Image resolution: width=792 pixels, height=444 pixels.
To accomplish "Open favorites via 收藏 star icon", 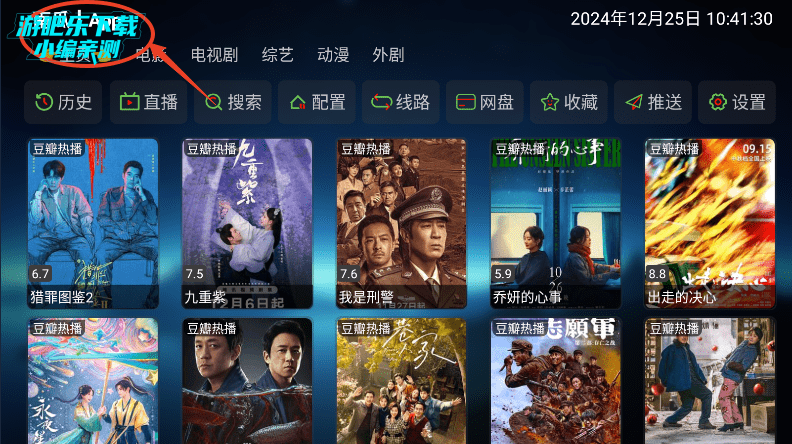I will pyautogui.click(x=550, y=103).
